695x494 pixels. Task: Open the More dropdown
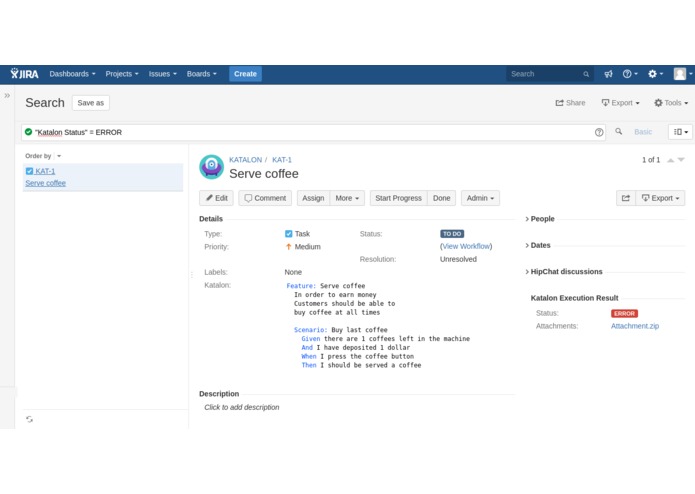(347, 198)
